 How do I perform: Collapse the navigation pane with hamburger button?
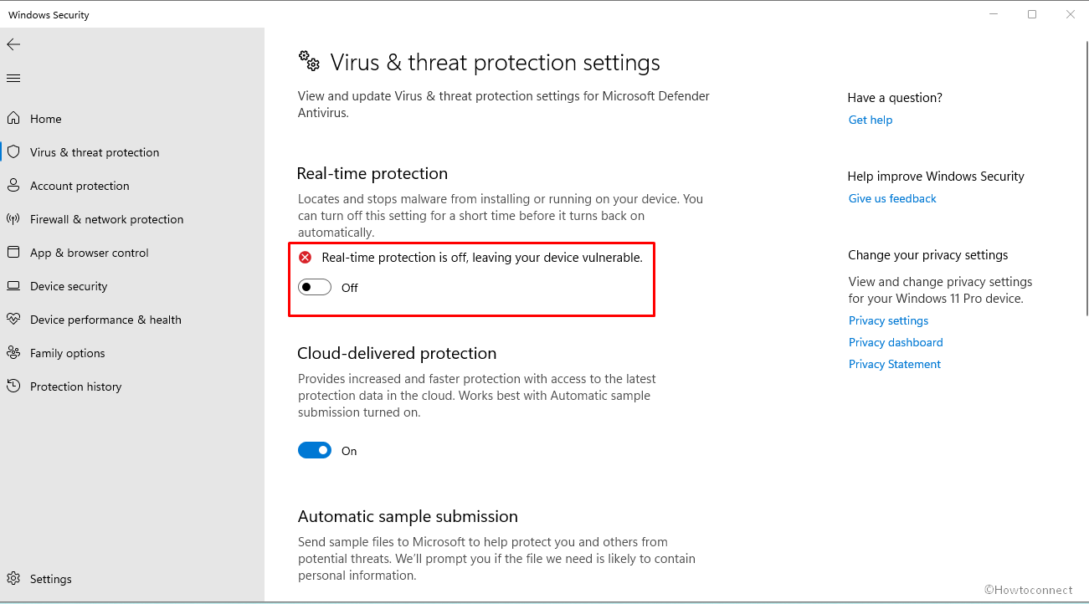13,78
